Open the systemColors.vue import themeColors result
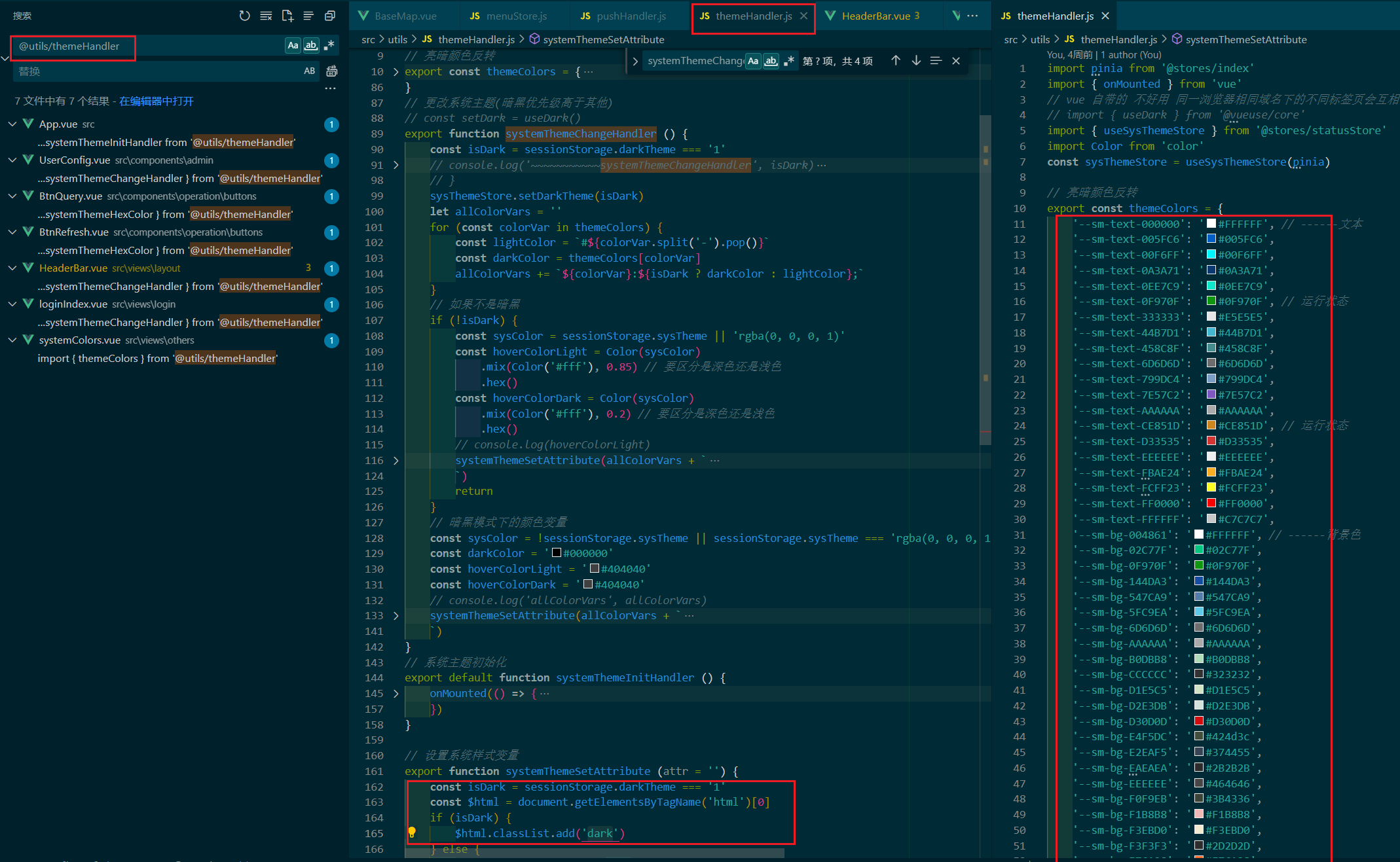 (157, 358)
